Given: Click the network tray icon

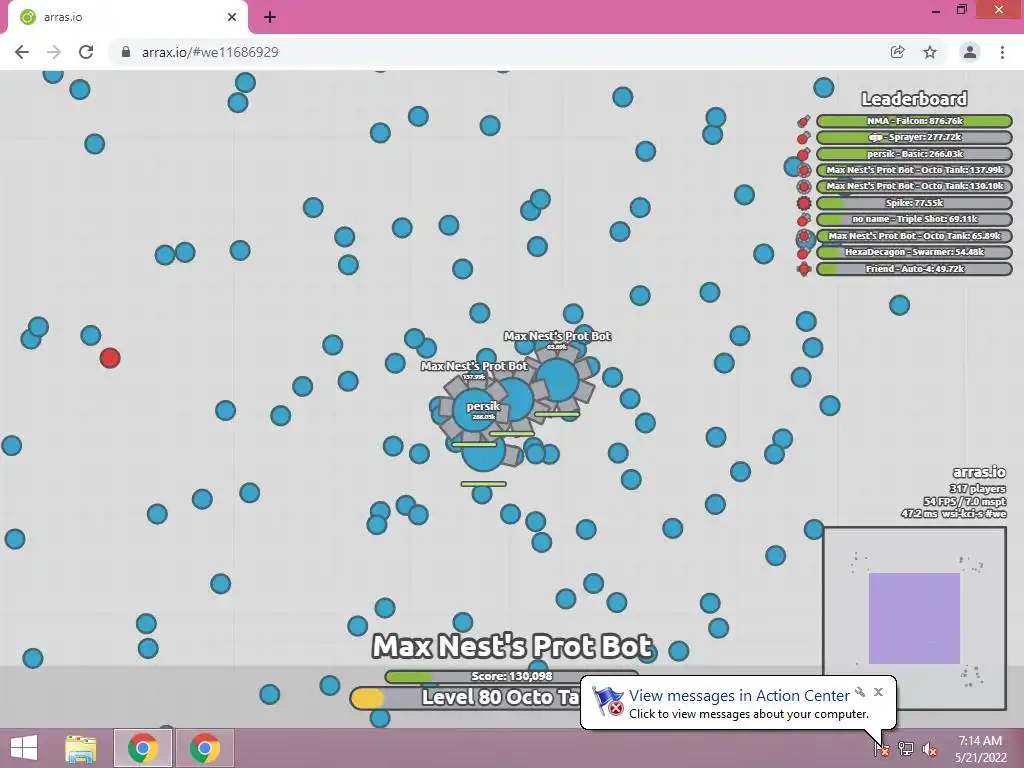Looking at the screenshot, I should pos(906,748).
